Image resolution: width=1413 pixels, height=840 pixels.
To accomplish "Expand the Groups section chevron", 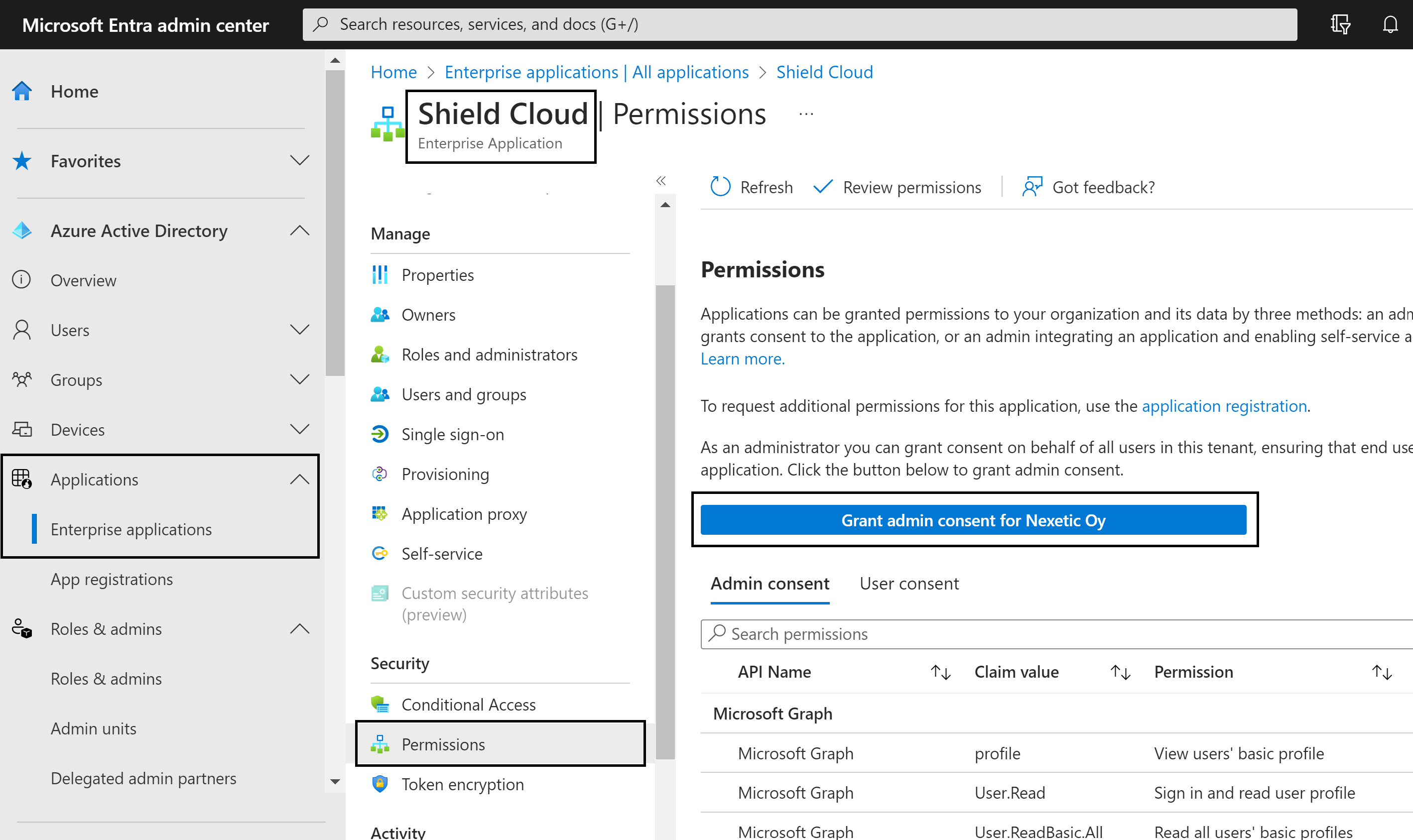I will click(x=299, y=379).
